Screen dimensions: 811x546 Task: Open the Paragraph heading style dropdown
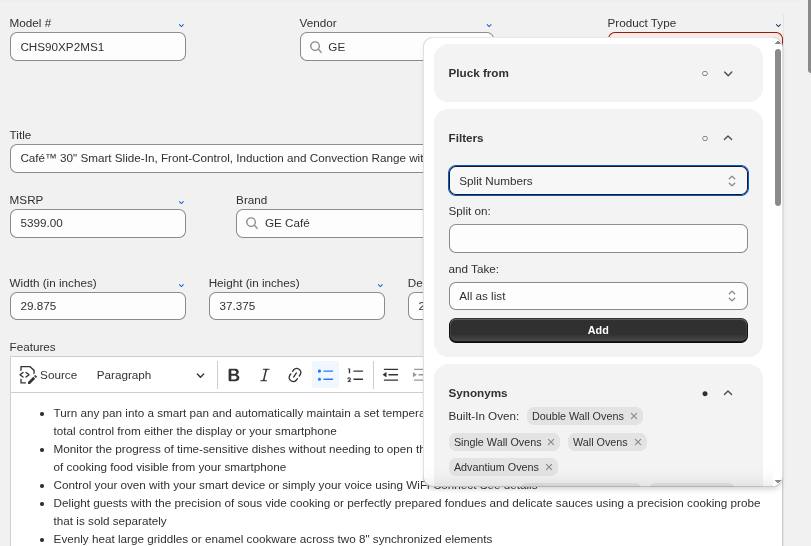(150, 375)
